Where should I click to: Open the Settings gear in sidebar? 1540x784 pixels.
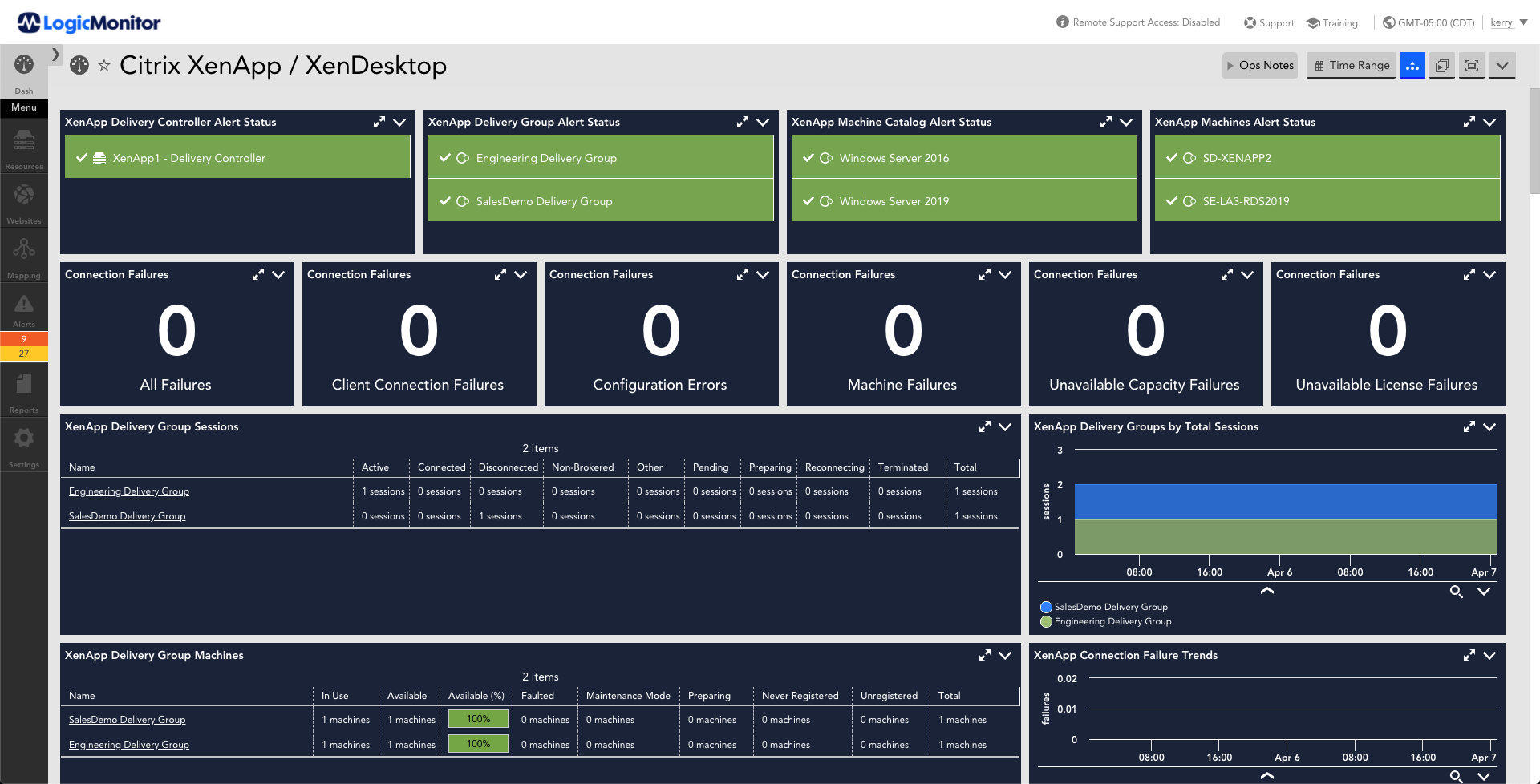[24, 445]
